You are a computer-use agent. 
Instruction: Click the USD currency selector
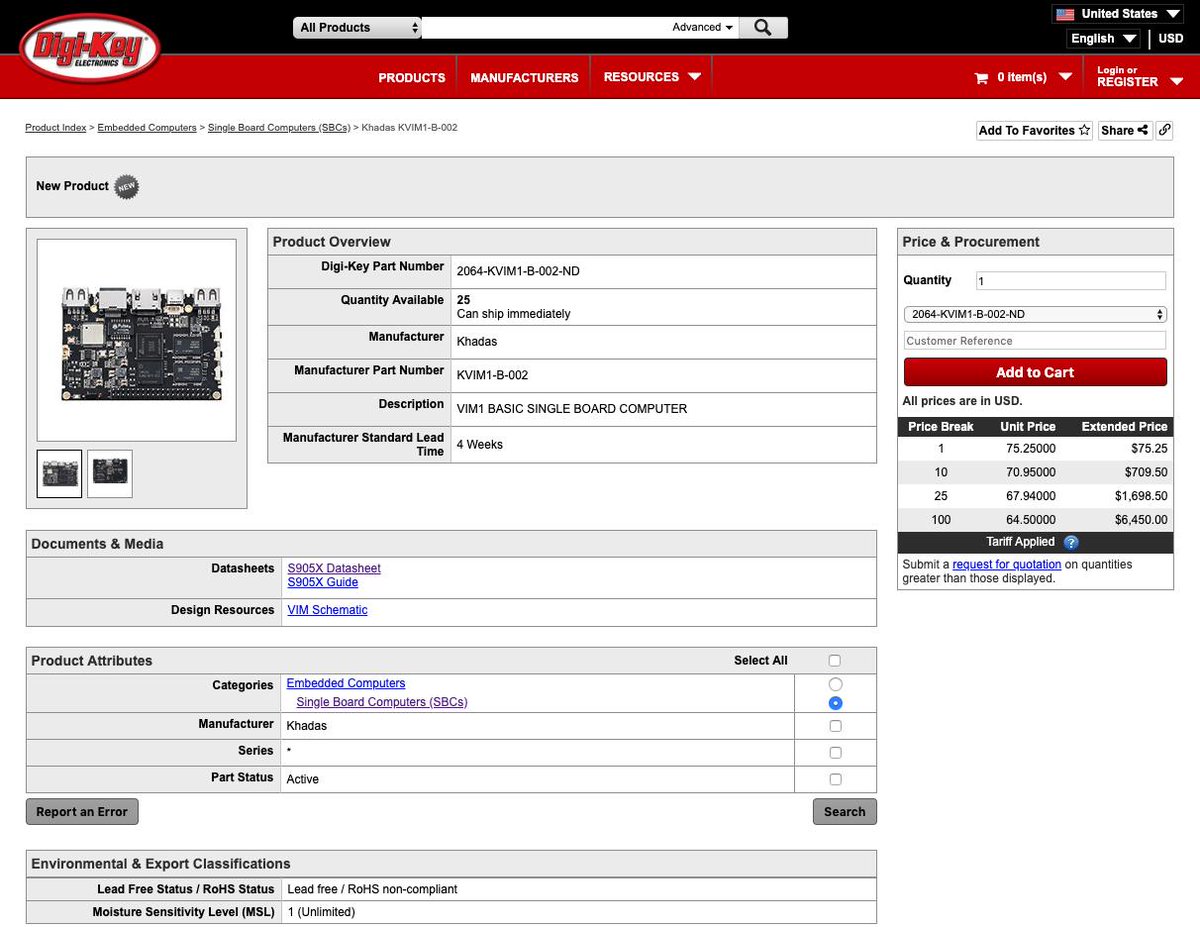1171,39
